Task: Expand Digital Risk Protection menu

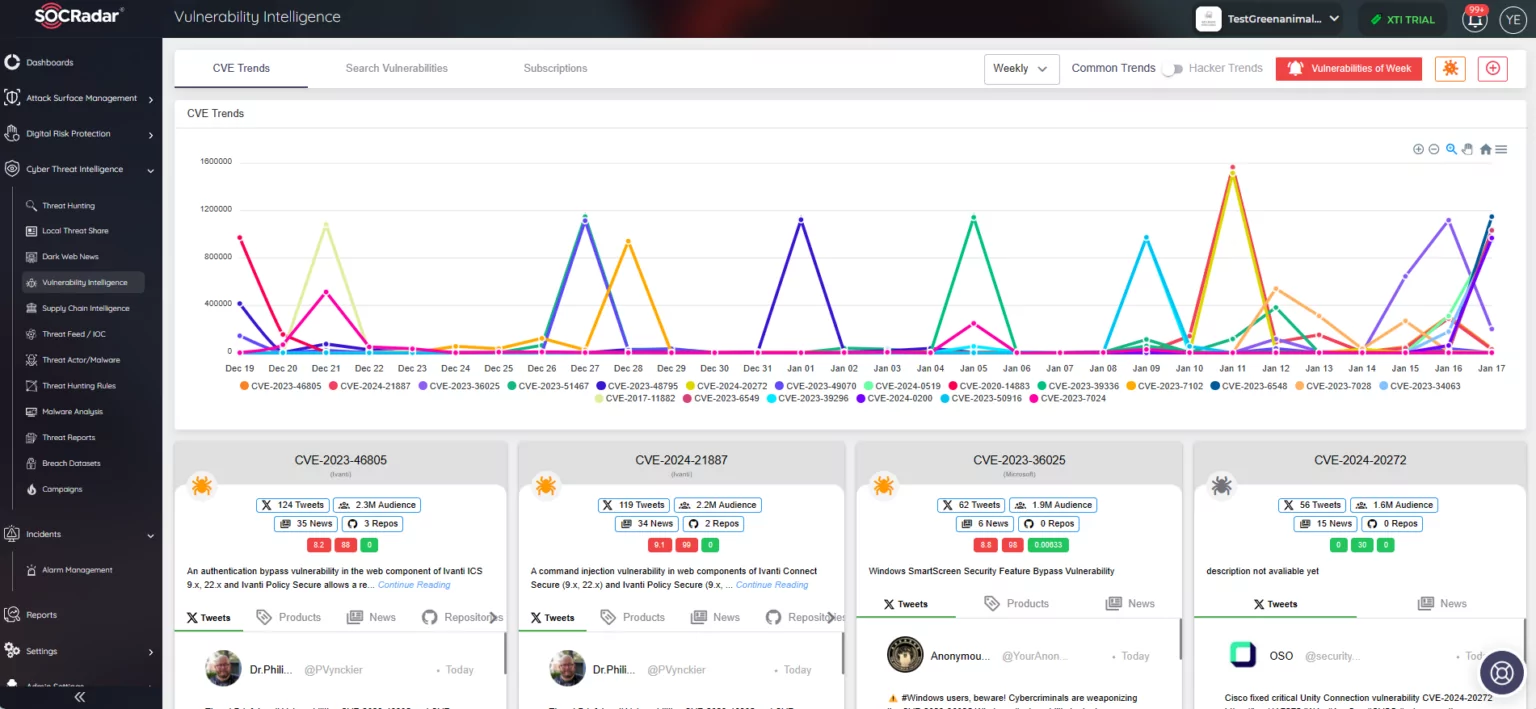Action: point(80,134)
